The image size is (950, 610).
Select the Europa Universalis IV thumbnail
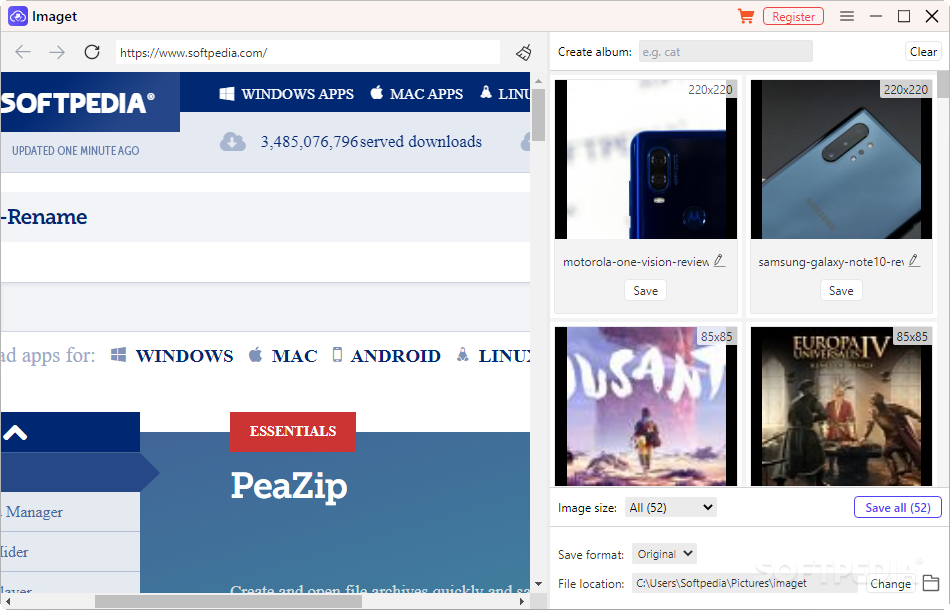tap(841, 406)
